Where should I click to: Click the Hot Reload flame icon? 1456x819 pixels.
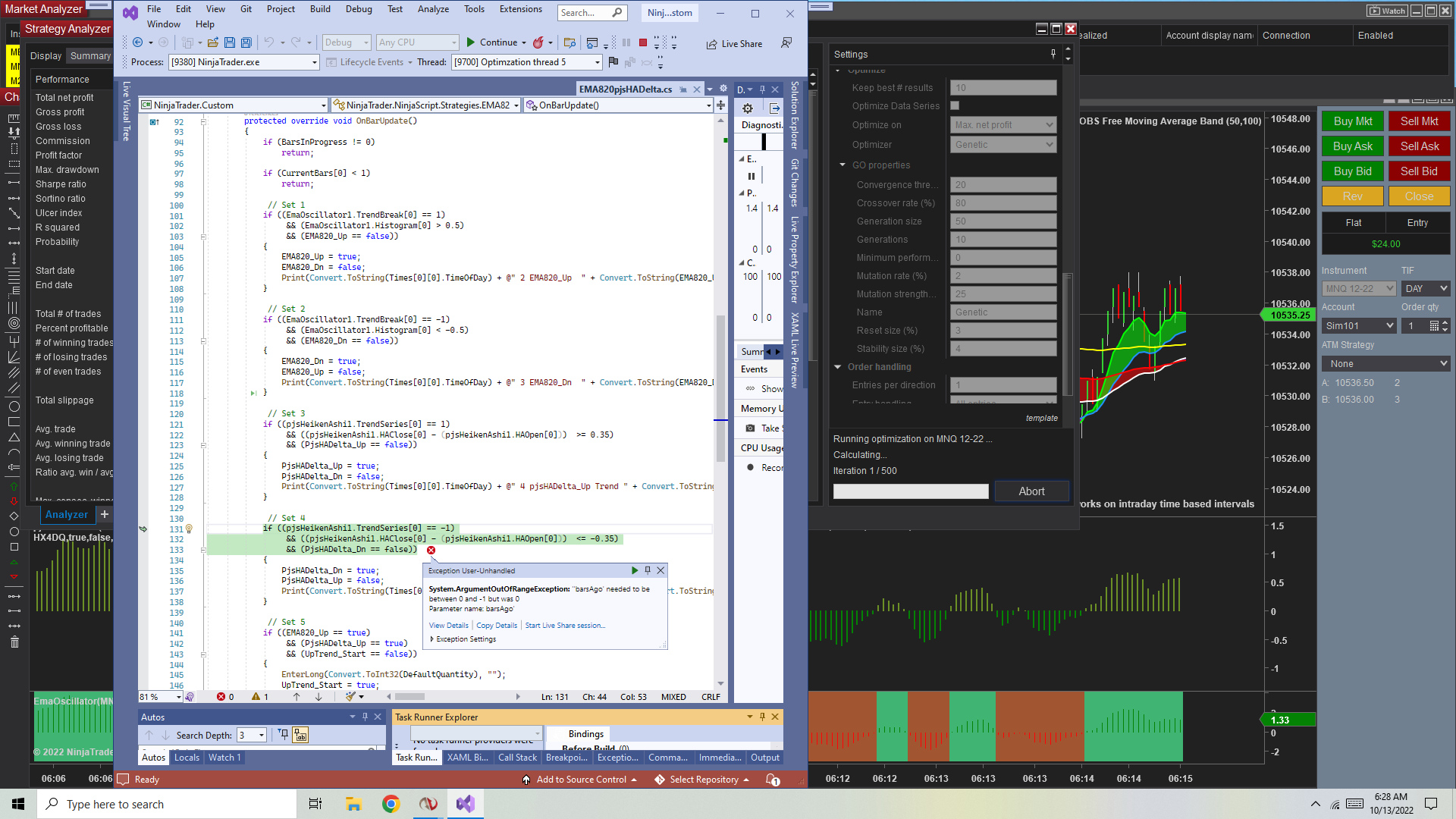538,43
